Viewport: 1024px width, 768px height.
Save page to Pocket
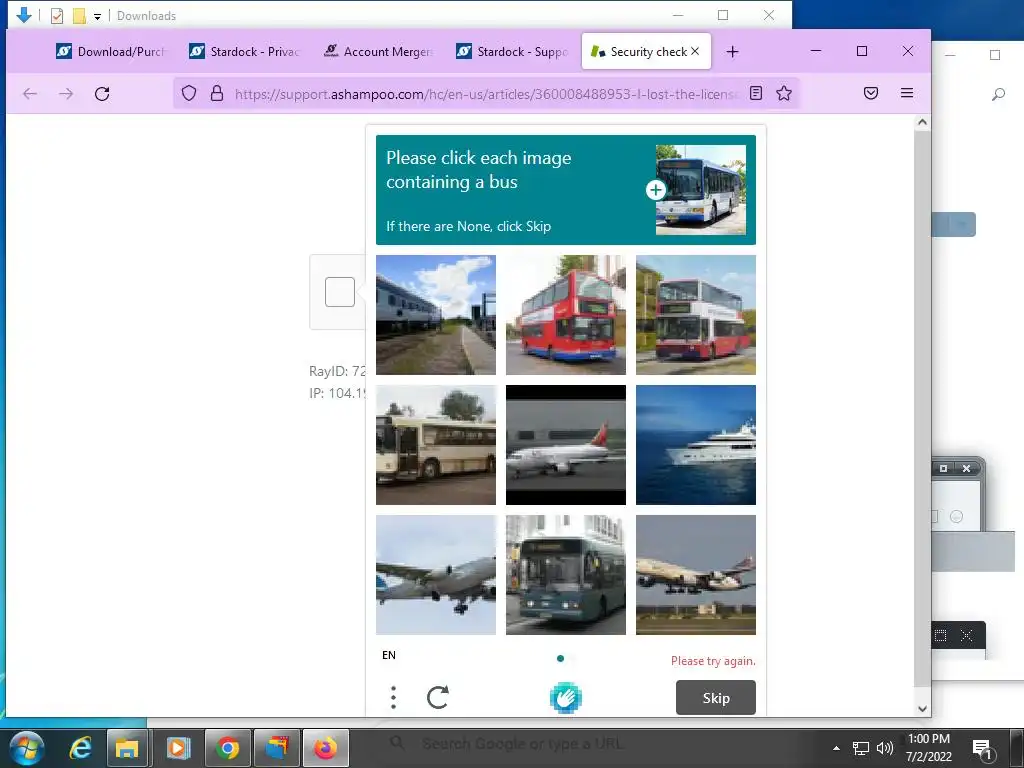871,93
